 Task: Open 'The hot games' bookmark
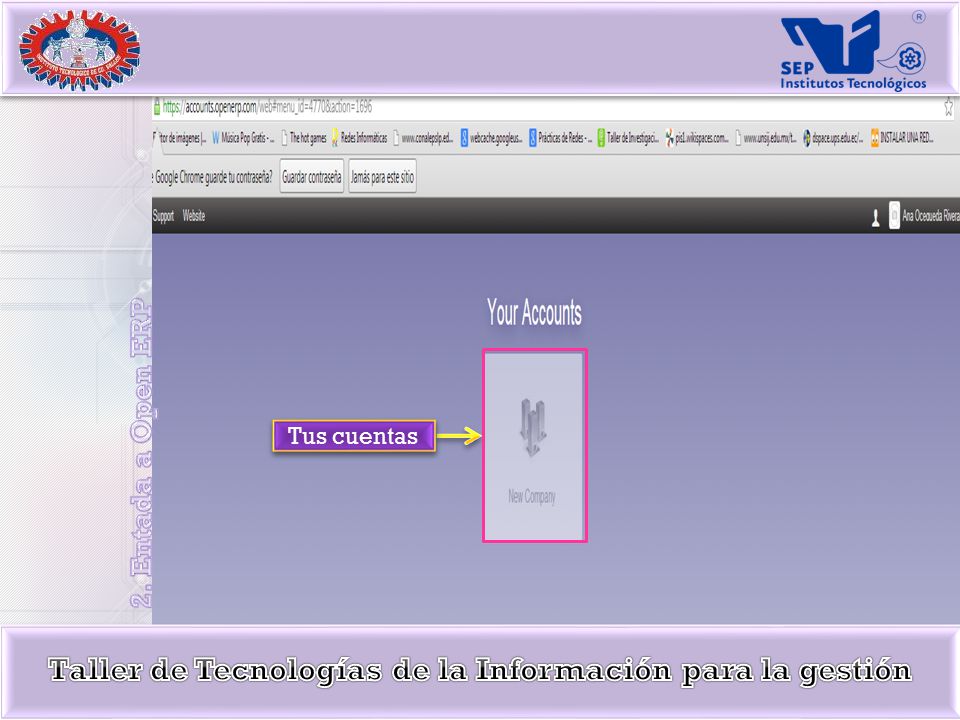pyautogui.click(x=304, y=138)
